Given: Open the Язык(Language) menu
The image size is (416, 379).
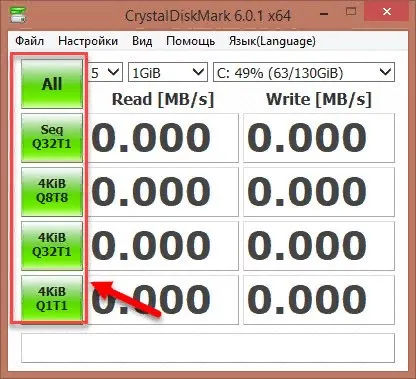Looking at the screenshot, I should [272, 41].
